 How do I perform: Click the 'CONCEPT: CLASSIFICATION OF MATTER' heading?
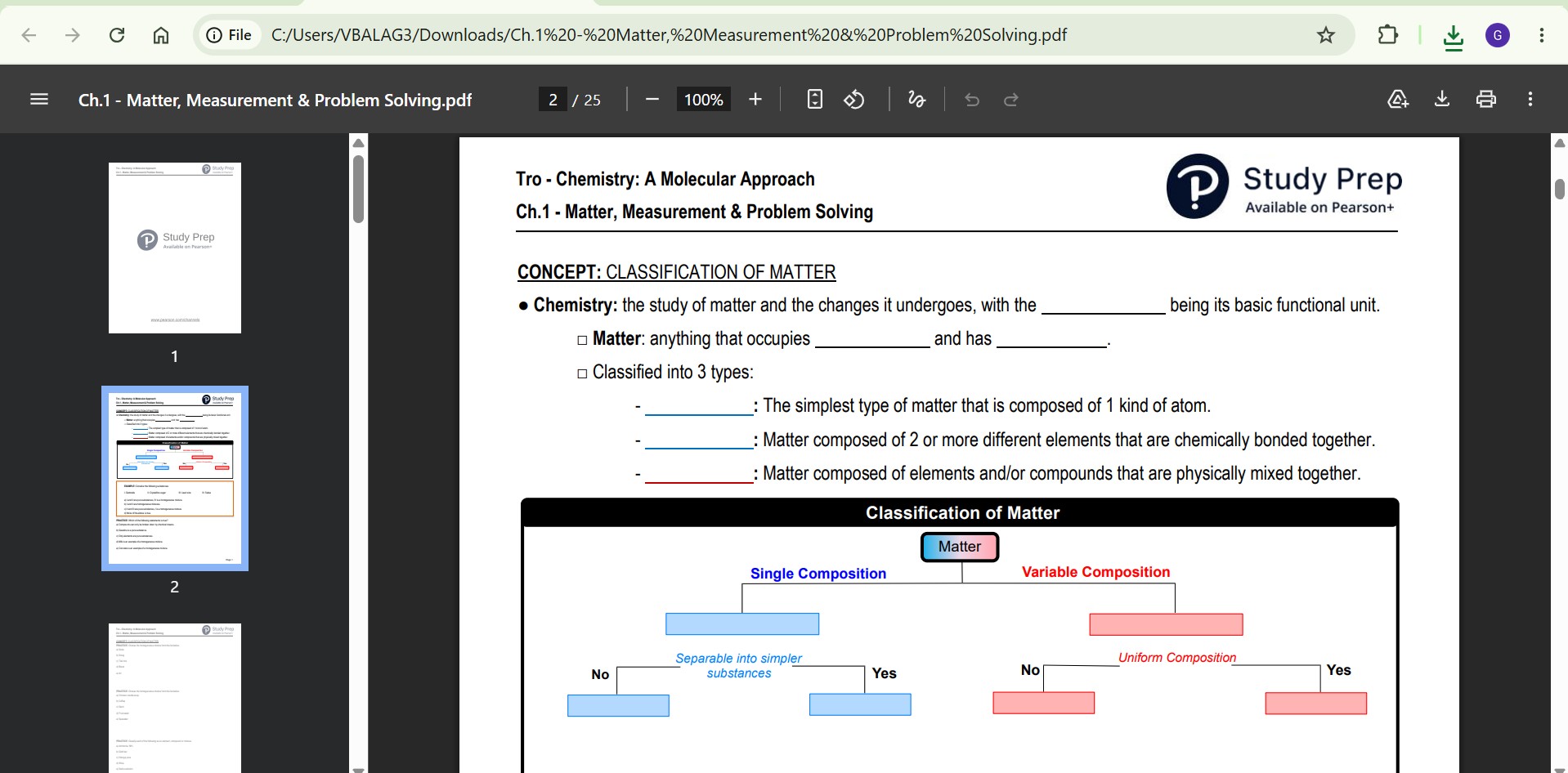pos(676,272)
